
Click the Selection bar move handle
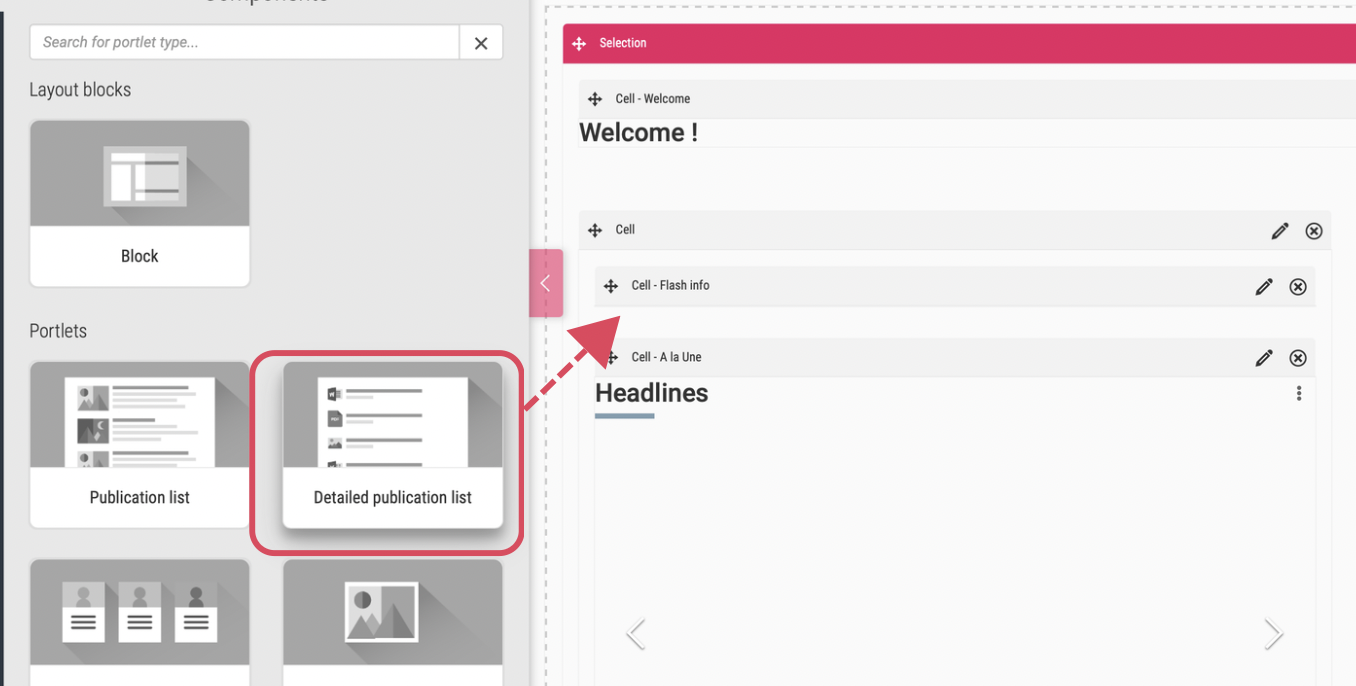[x=579, y=44]
